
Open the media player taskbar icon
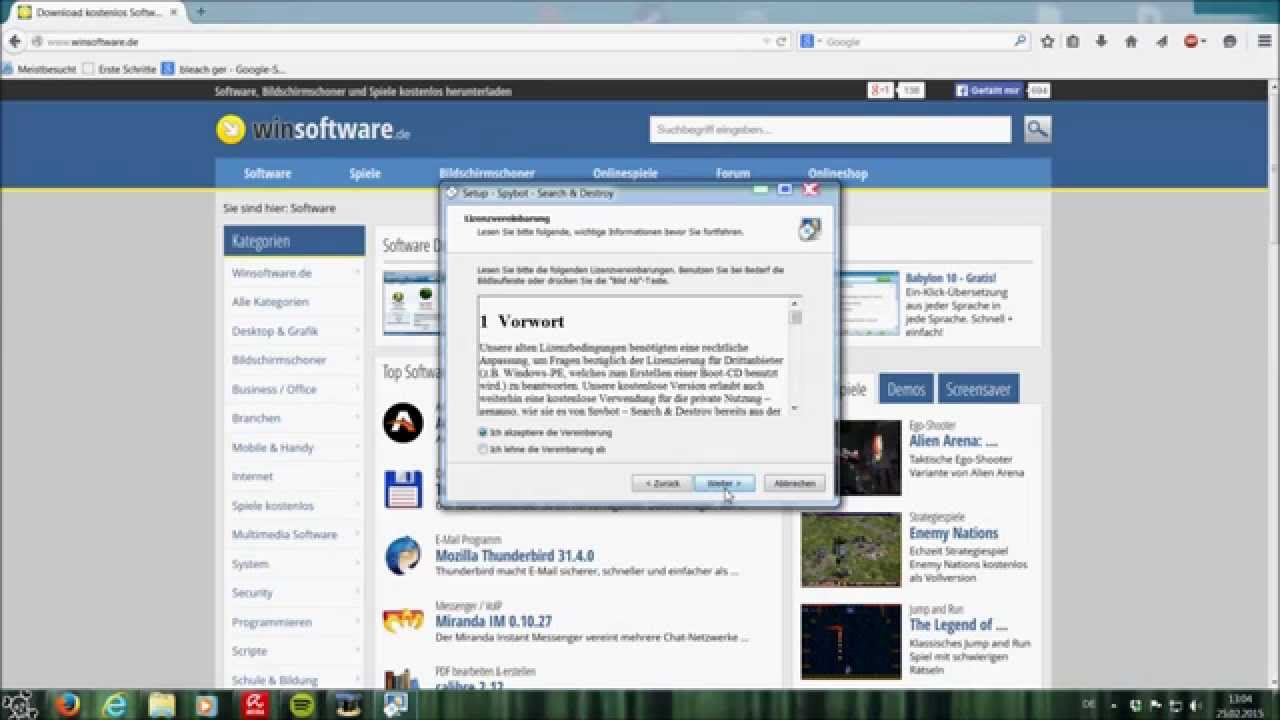[x=207, y=705]
